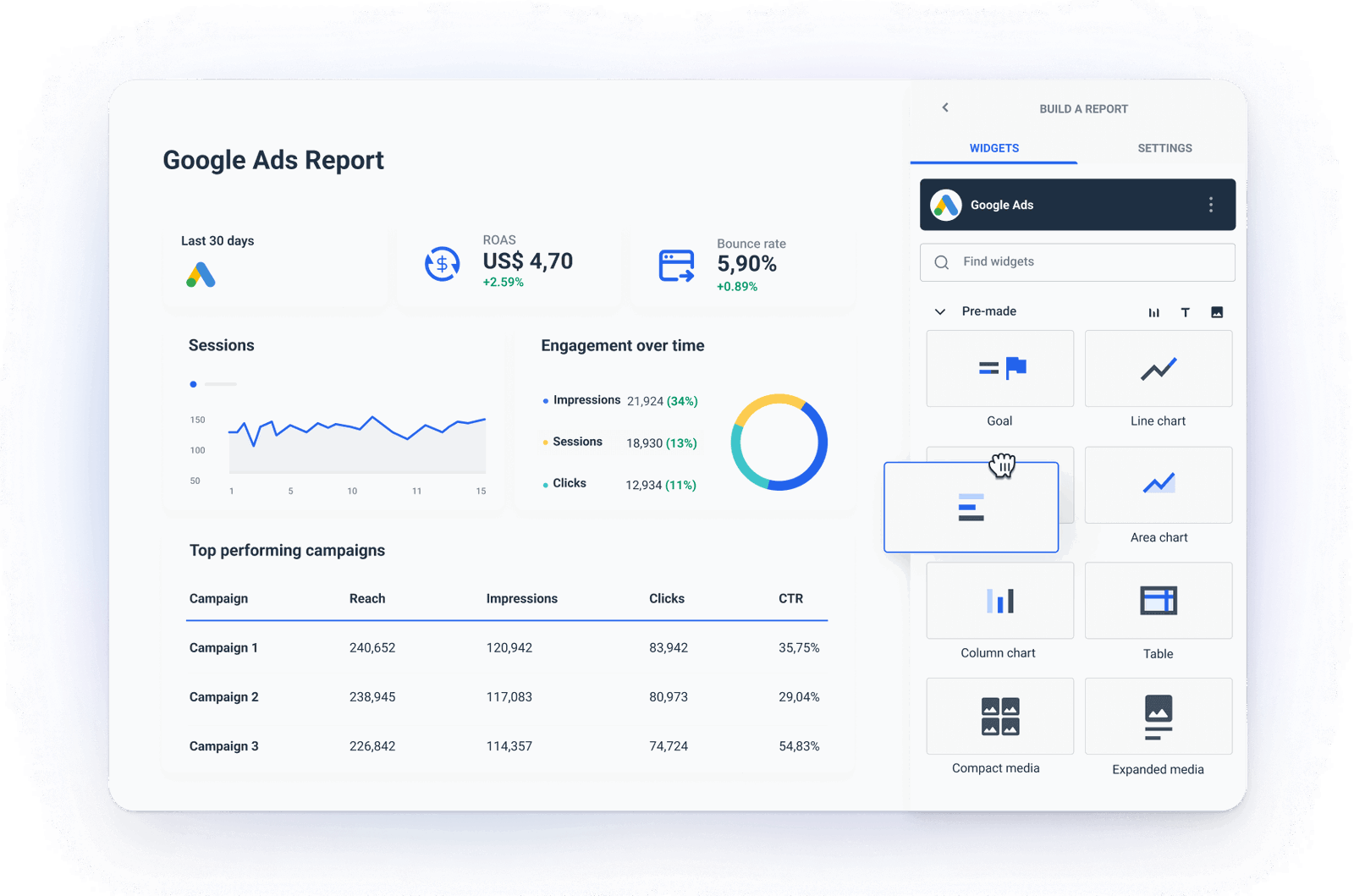
Task: Select the Line chart widget
Action: coord(1158,369)
